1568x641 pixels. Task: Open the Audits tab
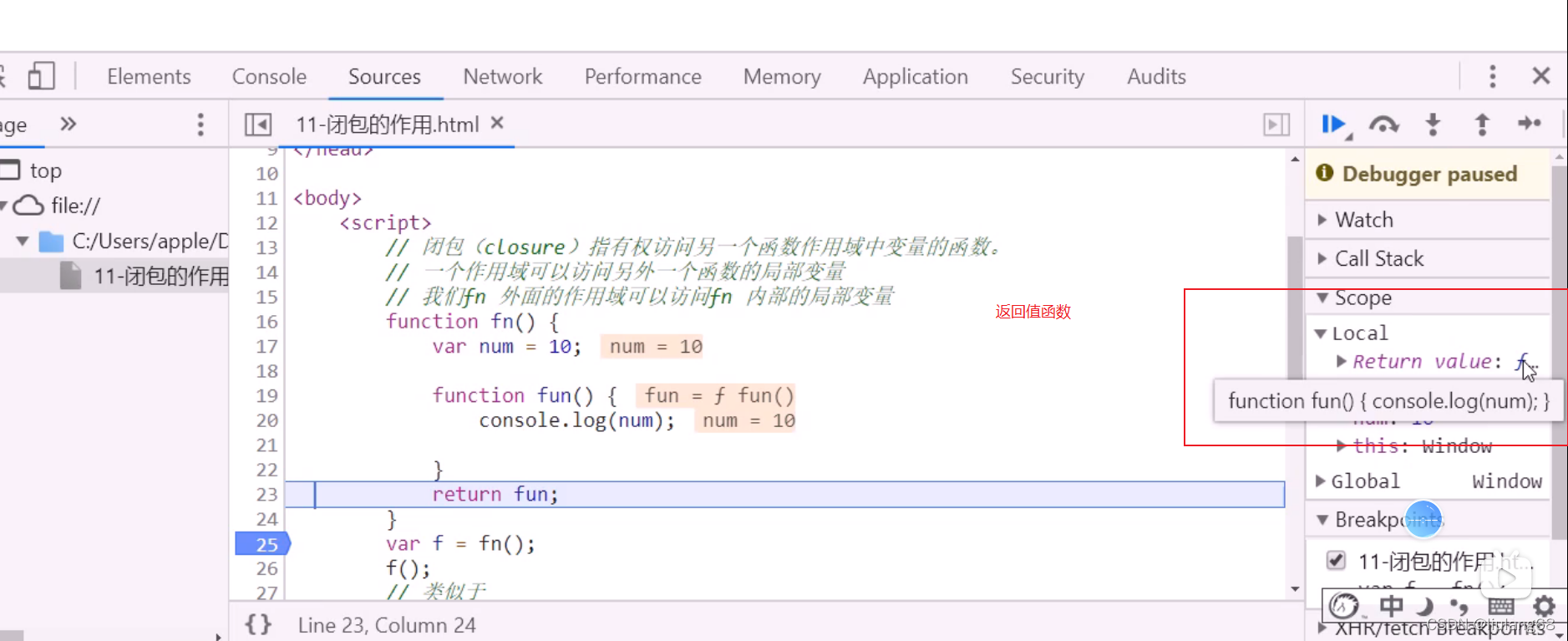coord(1156,76)
